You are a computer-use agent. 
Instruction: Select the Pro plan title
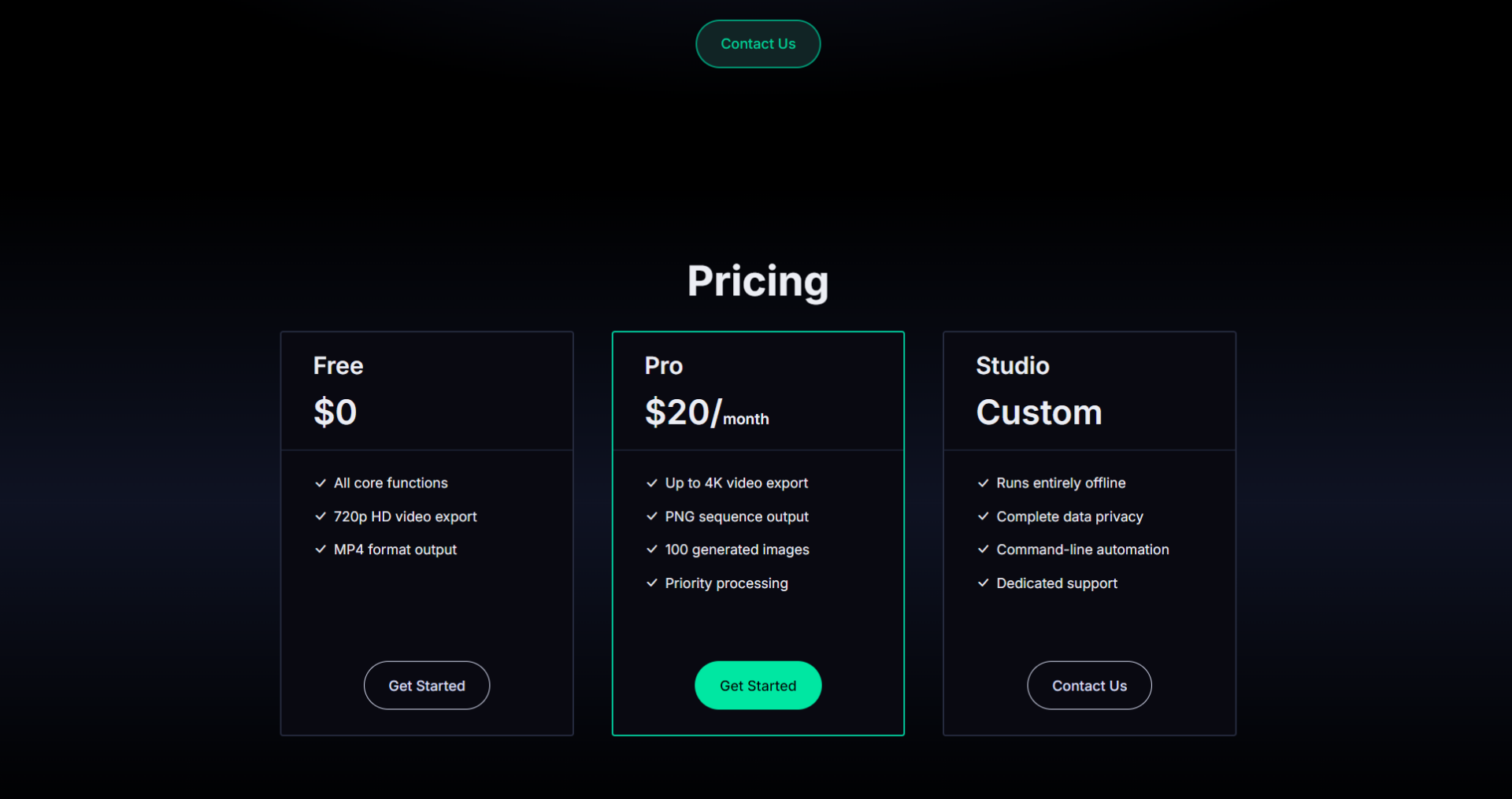pos(663,366)
